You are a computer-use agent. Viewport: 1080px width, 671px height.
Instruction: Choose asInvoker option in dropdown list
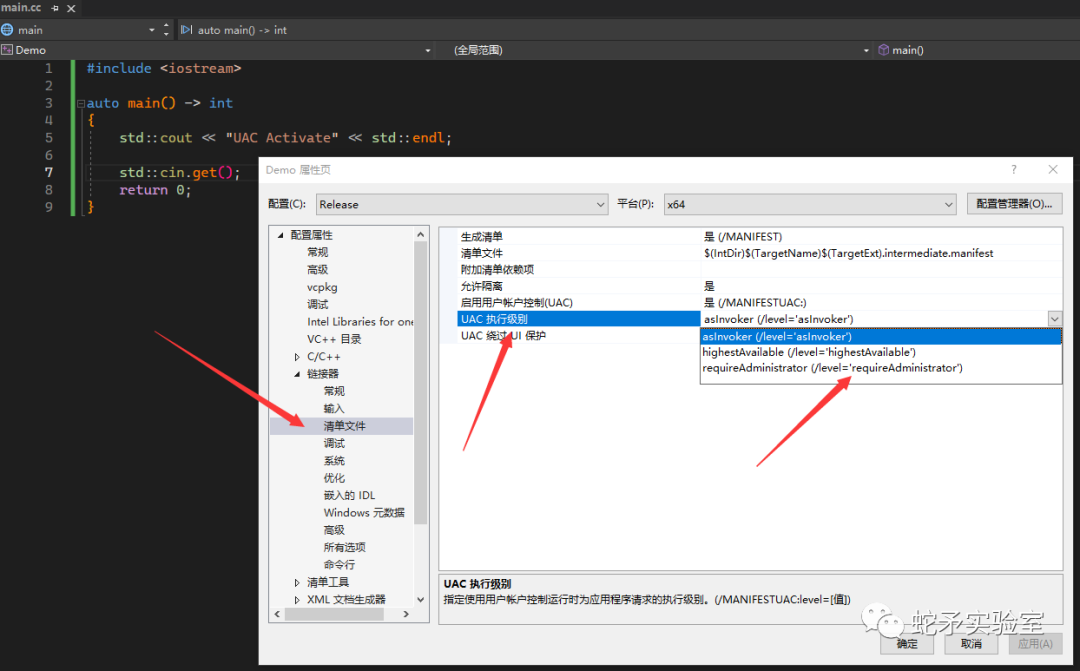click(881, 337)
